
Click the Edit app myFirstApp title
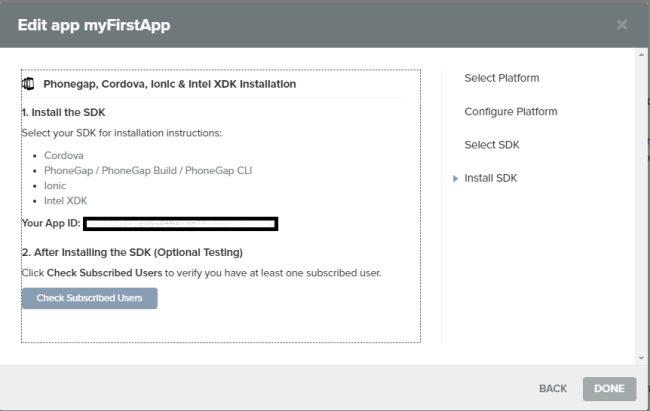tap(94, 24)
